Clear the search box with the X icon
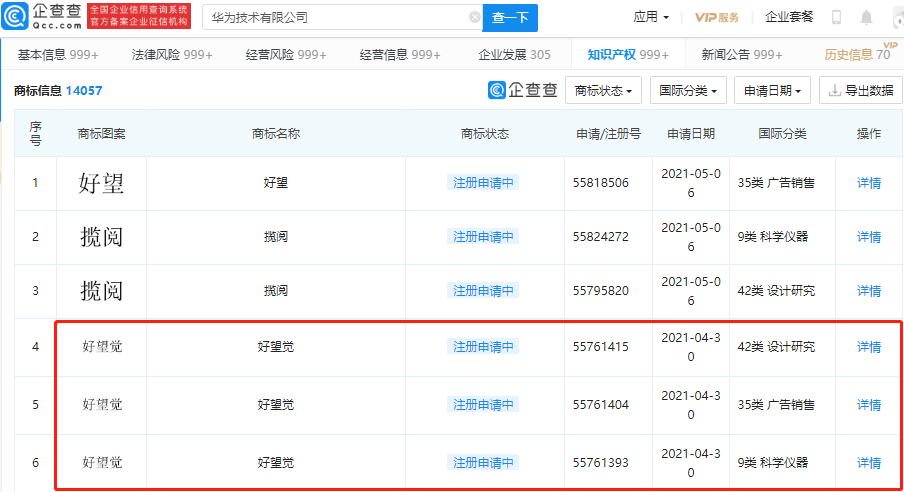Viewport: 904px width, 492px height. [x=474, y=17]
